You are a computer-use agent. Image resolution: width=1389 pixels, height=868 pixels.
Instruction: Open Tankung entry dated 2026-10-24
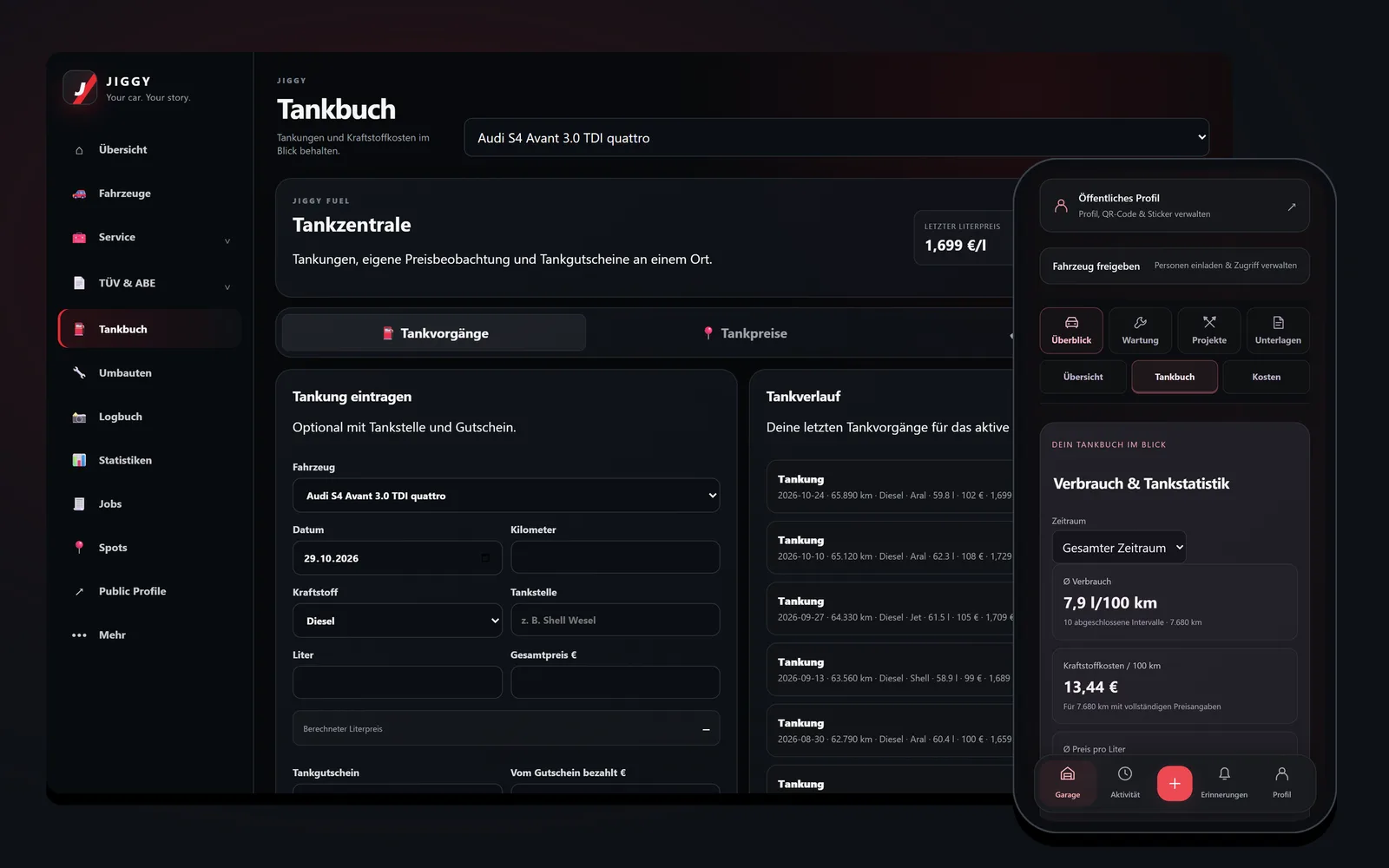(891, 487)
